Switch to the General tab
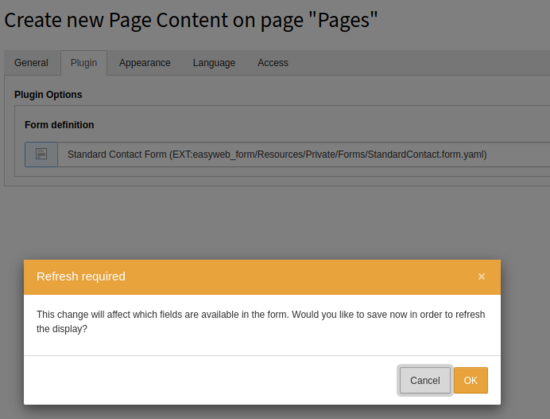 pyautogui.click(x=31, y=63)
